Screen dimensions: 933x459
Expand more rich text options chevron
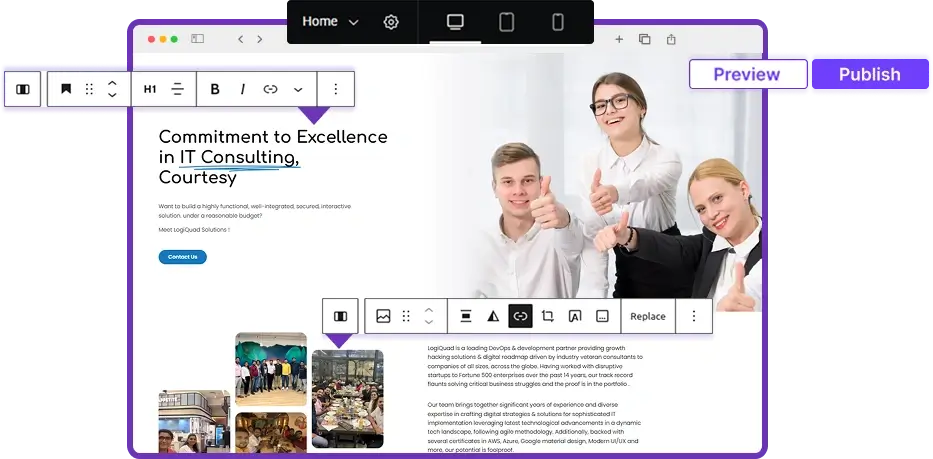pos(298,89)
